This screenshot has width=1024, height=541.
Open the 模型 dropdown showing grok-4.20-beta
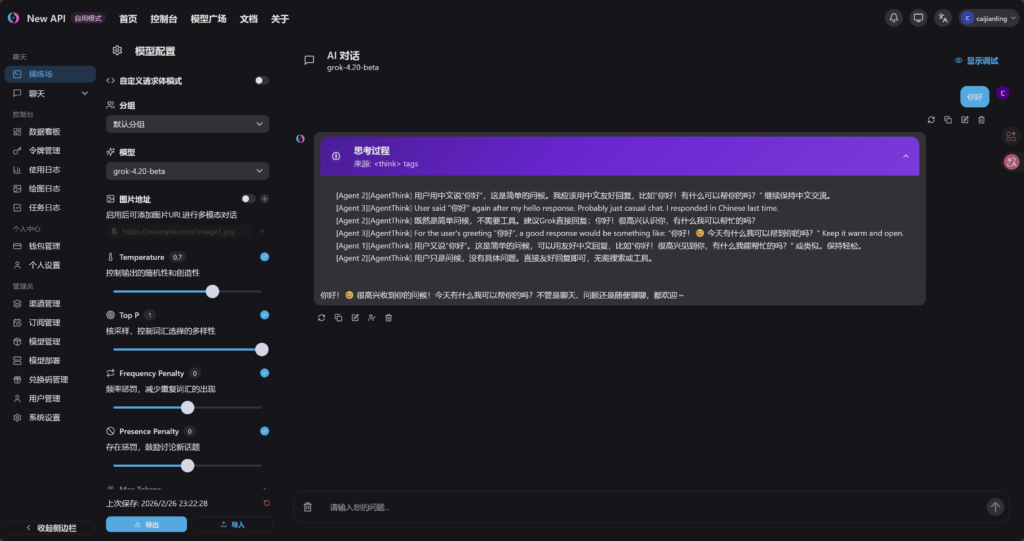click(x=187, y=171)
